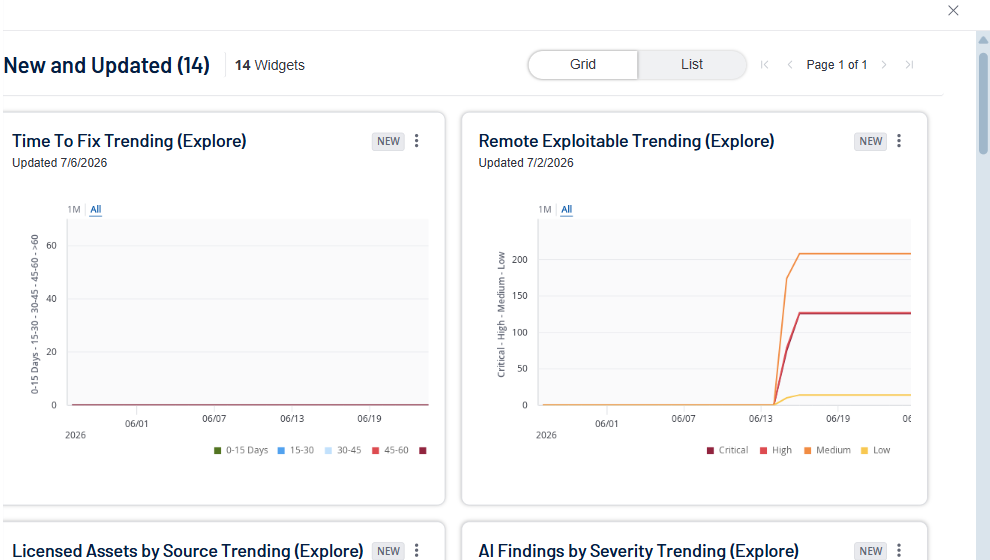Viewport: 990px width, 560px height.
Task: Select 1M range on Remote Exploitable chart
Action: click(545, 209)
